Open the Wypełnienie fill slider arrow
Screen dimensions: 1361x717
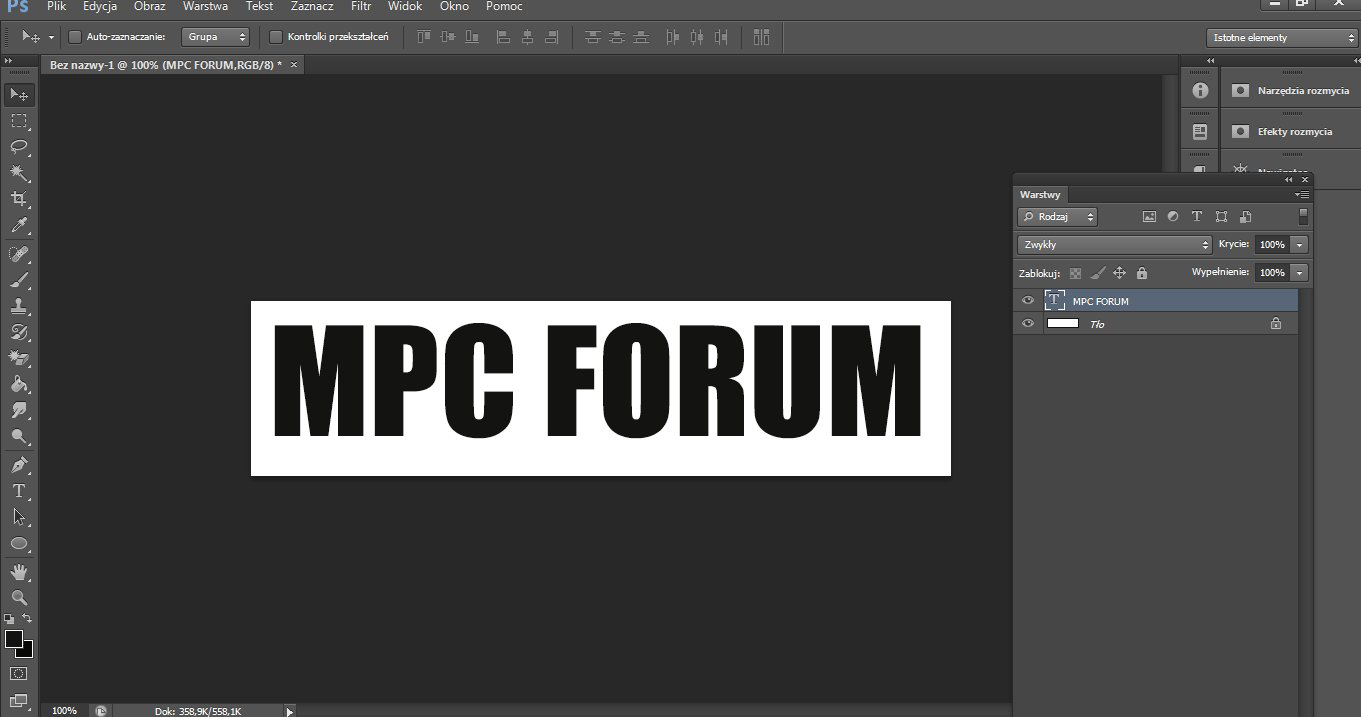click(1299, 272)
